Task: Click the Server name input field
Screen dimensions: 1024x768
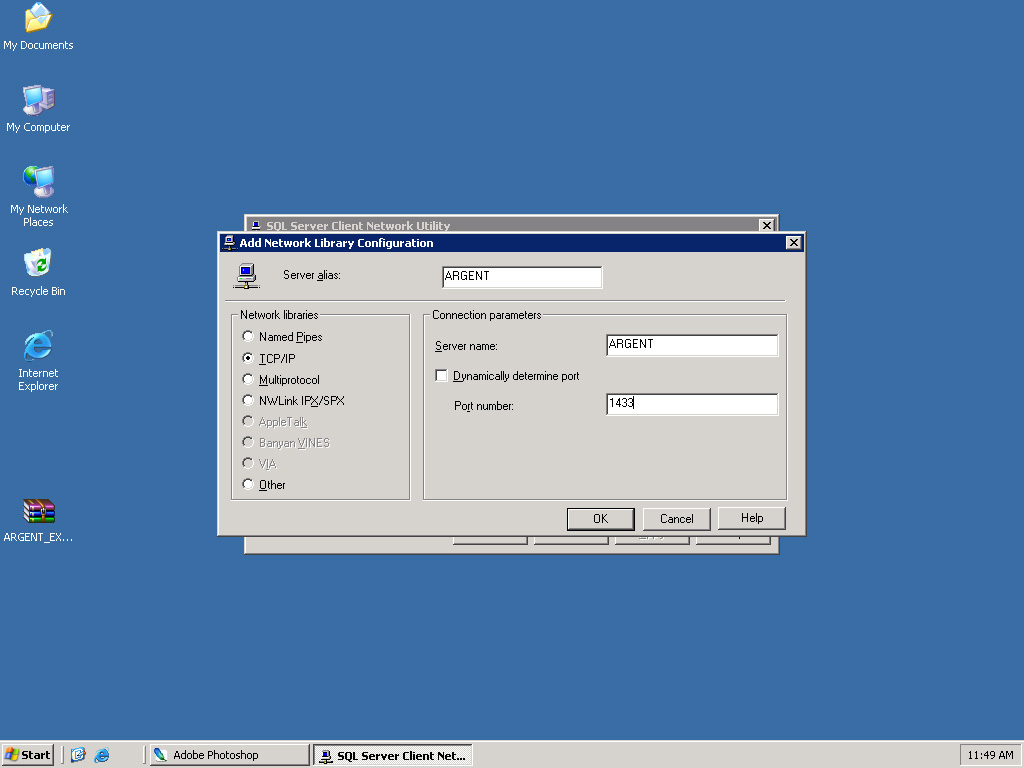Action: pyautogui.click(x=691, y=345)
